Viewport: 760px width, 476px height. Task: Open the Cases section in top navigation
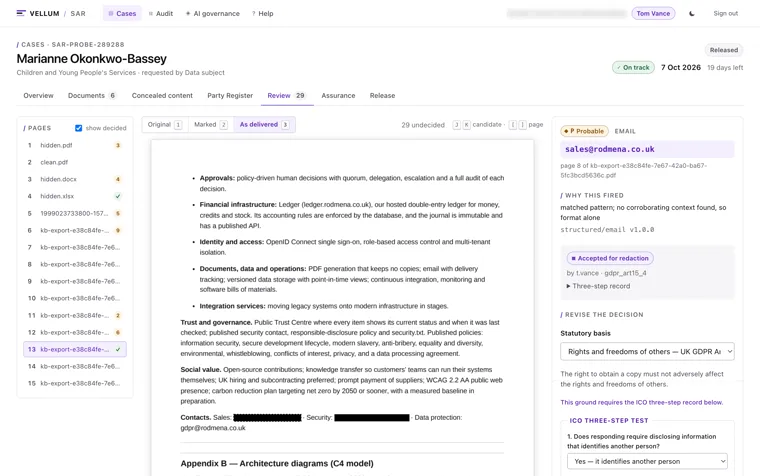[x=122, y=14]
